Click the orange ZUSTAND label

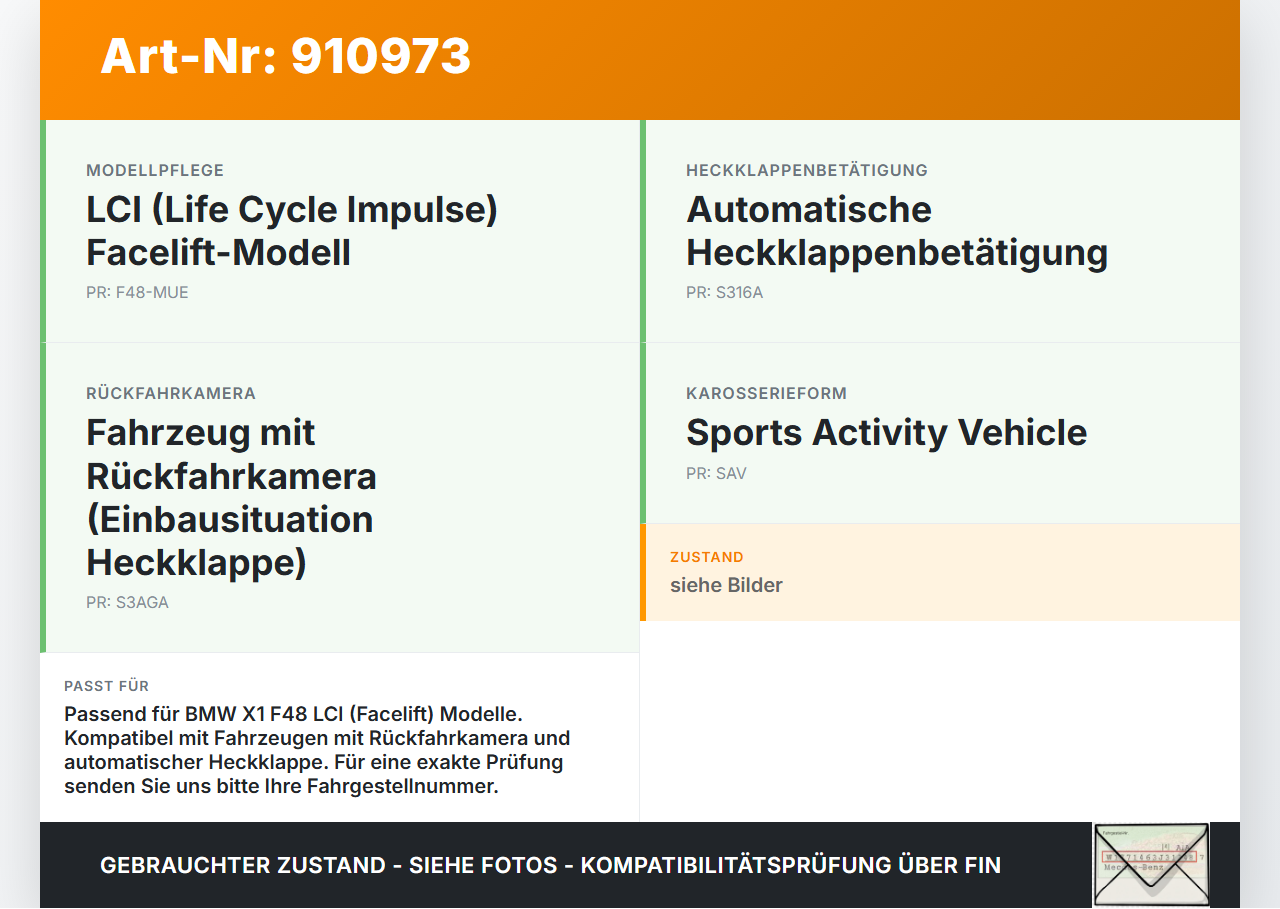(707, 557)
